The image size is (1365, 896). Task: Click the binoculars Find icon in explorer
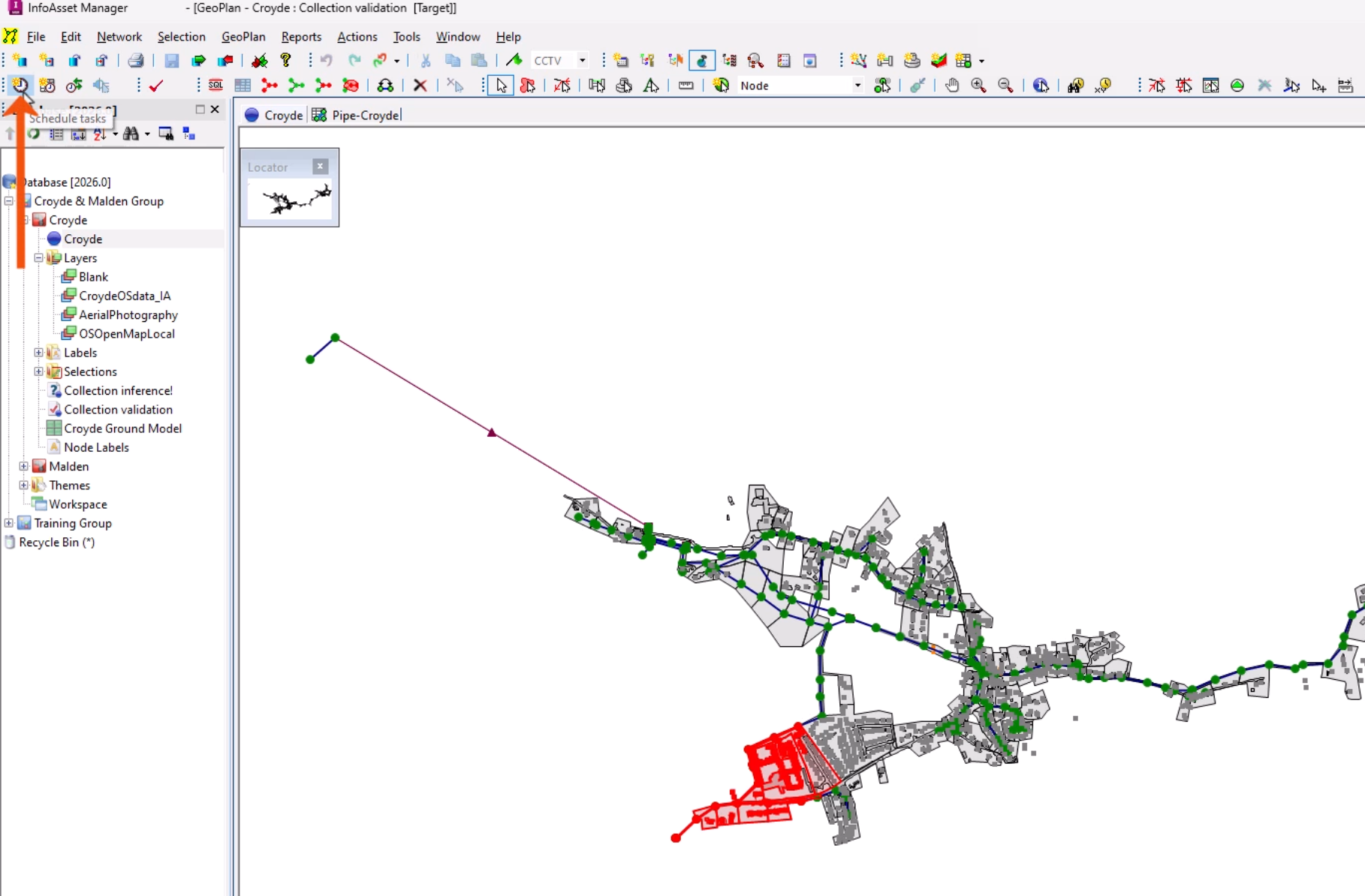coord(131,134)
